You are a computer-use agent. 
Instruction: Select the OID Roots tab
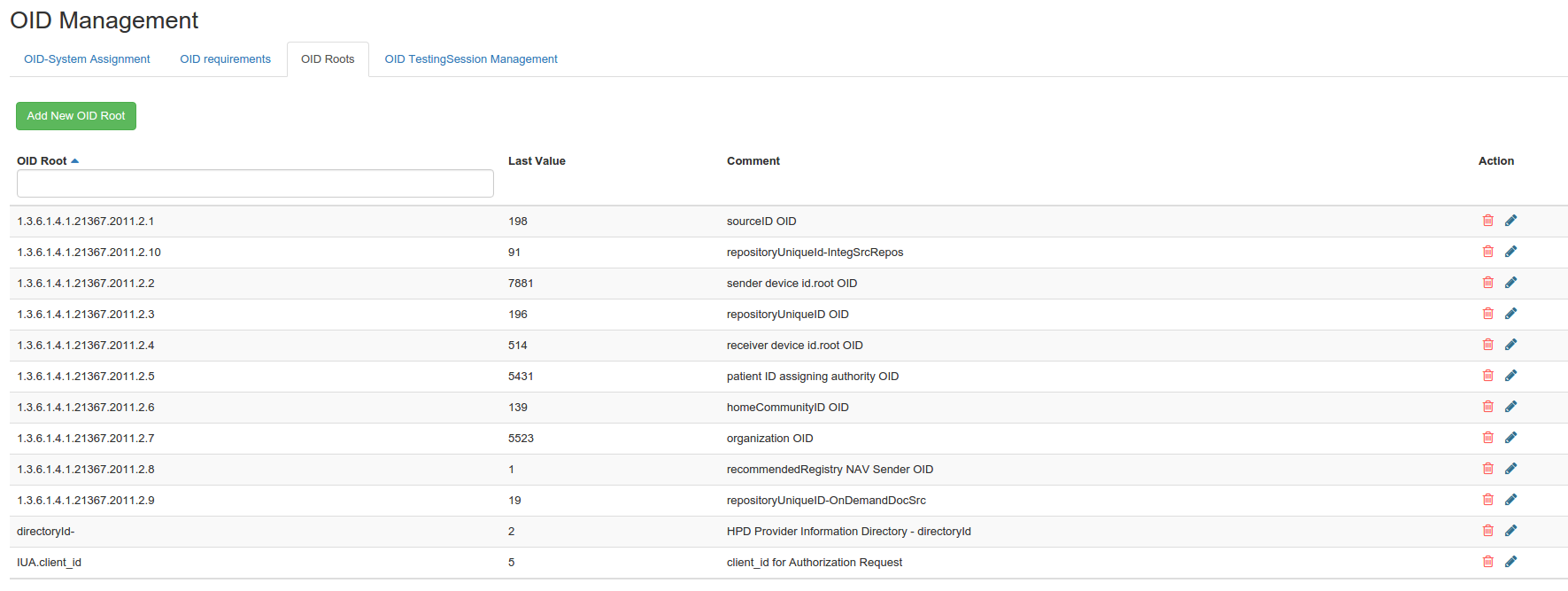[328, 59]
